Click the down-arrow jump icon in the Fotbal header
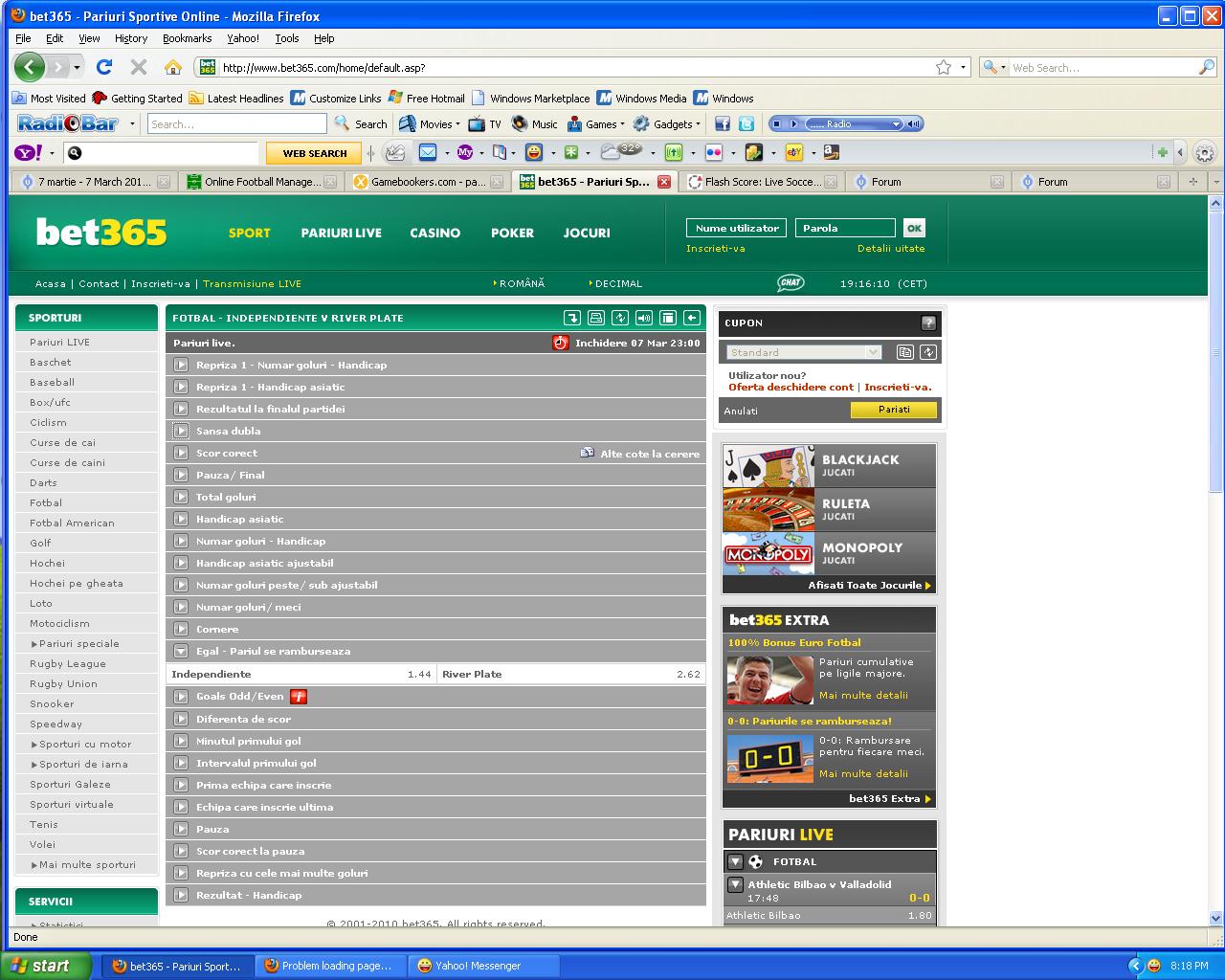Viewport: 1225px width, 980px height. point(572,318)
